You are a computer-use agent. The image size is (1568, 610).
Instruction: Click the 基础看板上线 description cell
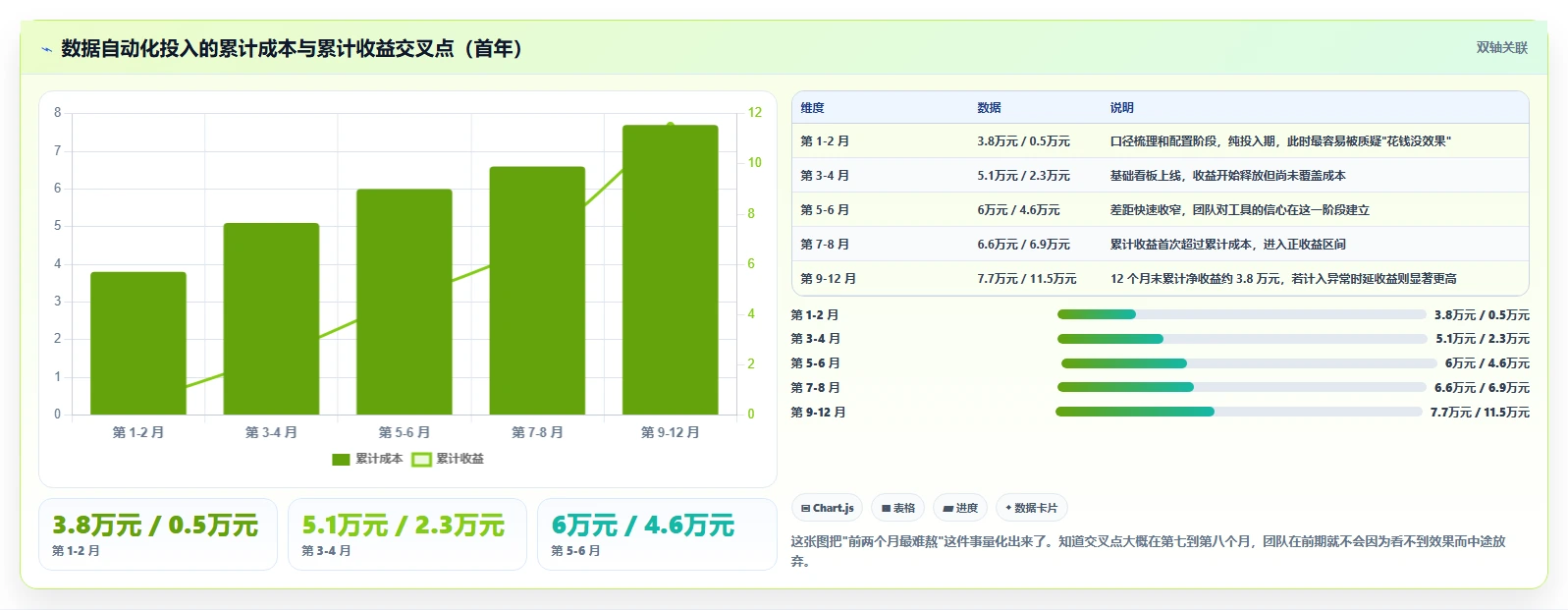click(1316, 176)
